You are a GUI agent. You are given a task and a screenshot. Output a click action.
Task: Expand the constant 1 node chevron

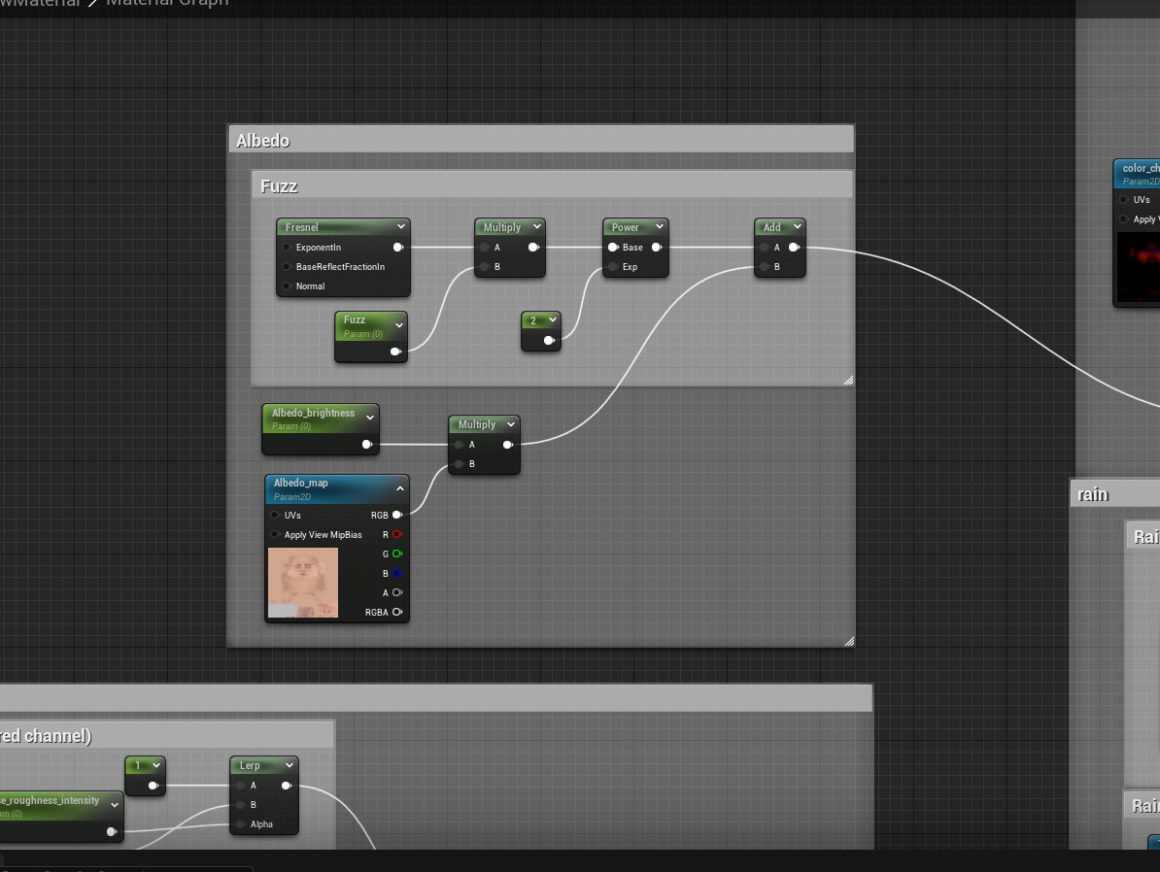click(156, 765)
